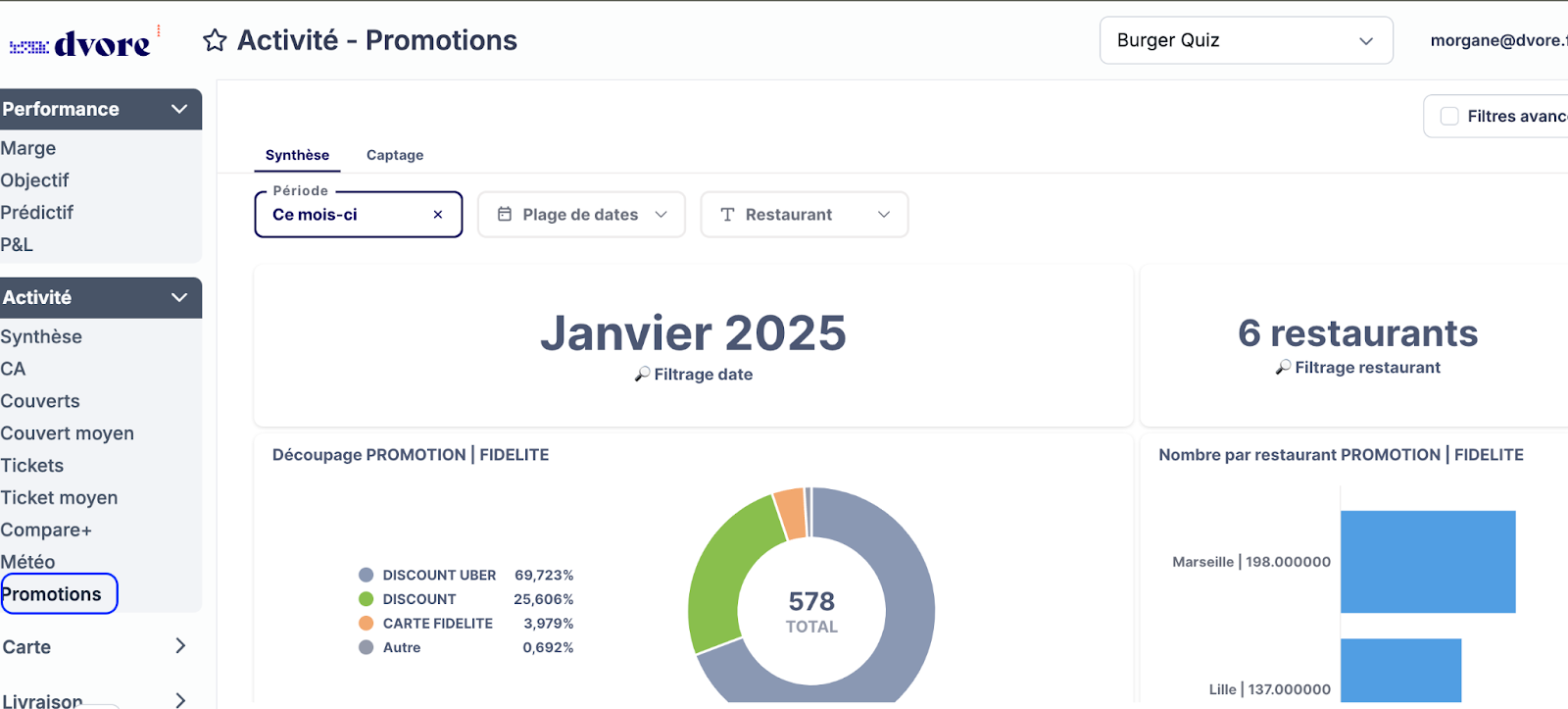Click the dvore logo
The width and height of the screenshot is (1568, 709).
(81, 44)
